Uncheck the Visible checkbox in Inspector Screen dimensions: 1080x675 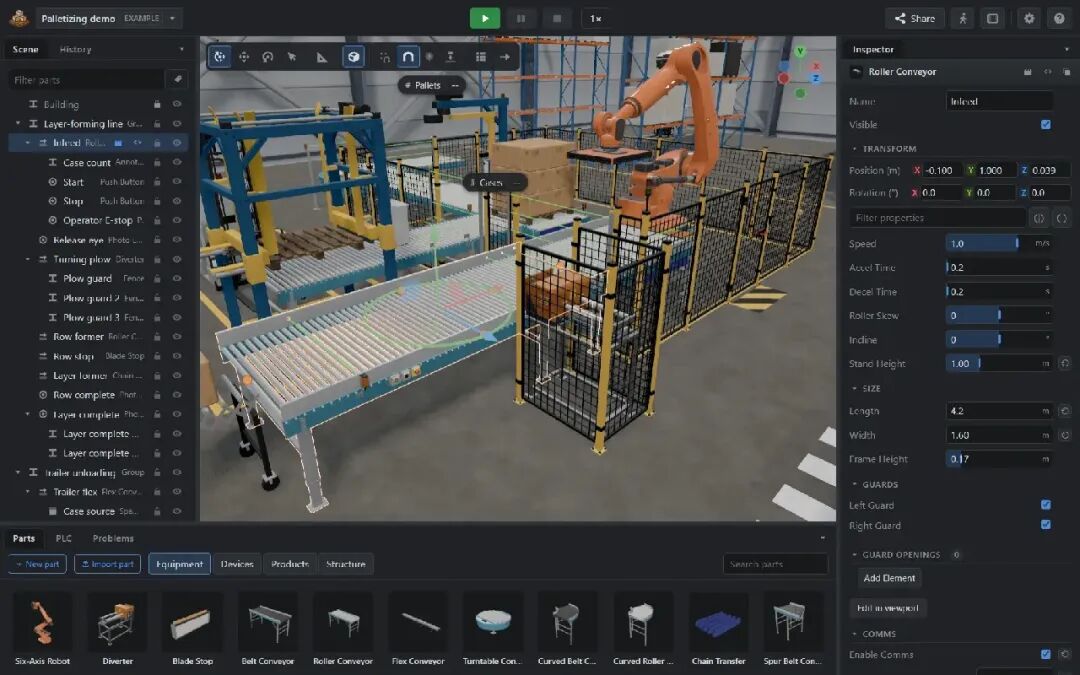(1046, 125)
